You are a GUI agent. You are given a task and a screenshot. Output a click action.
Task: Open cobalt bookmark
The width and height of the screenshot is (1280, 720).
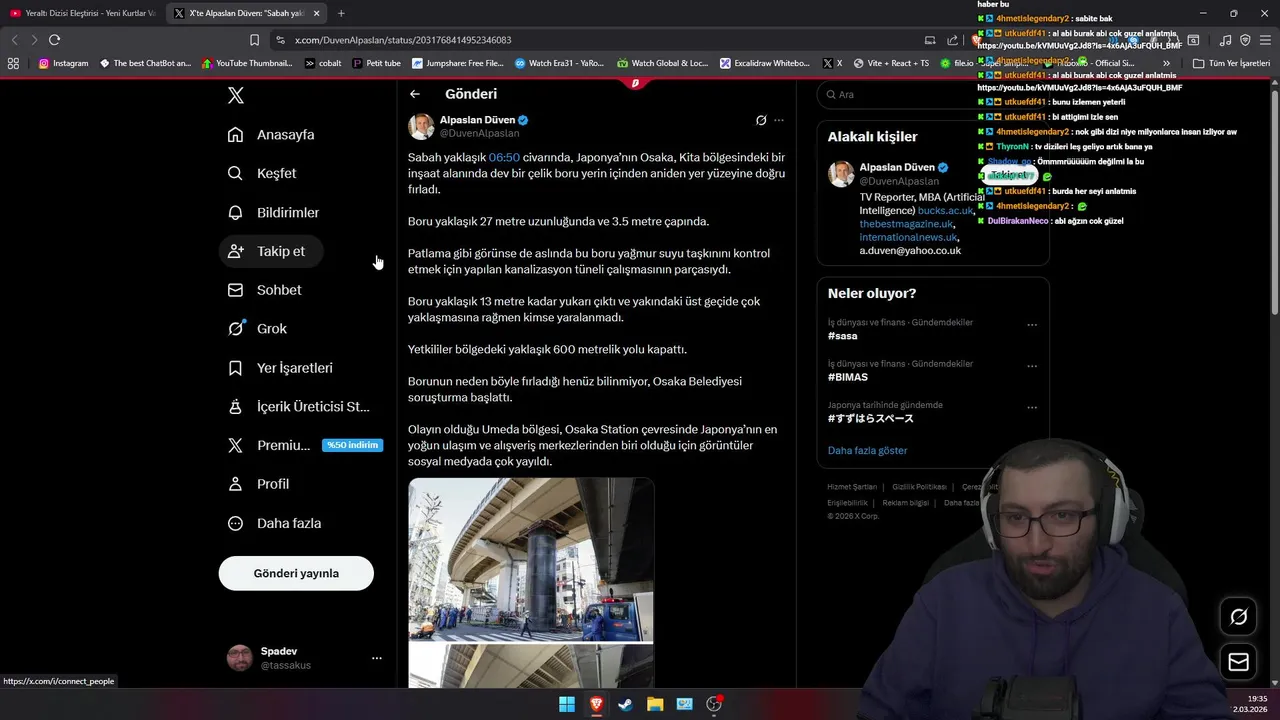click(323, 63)
